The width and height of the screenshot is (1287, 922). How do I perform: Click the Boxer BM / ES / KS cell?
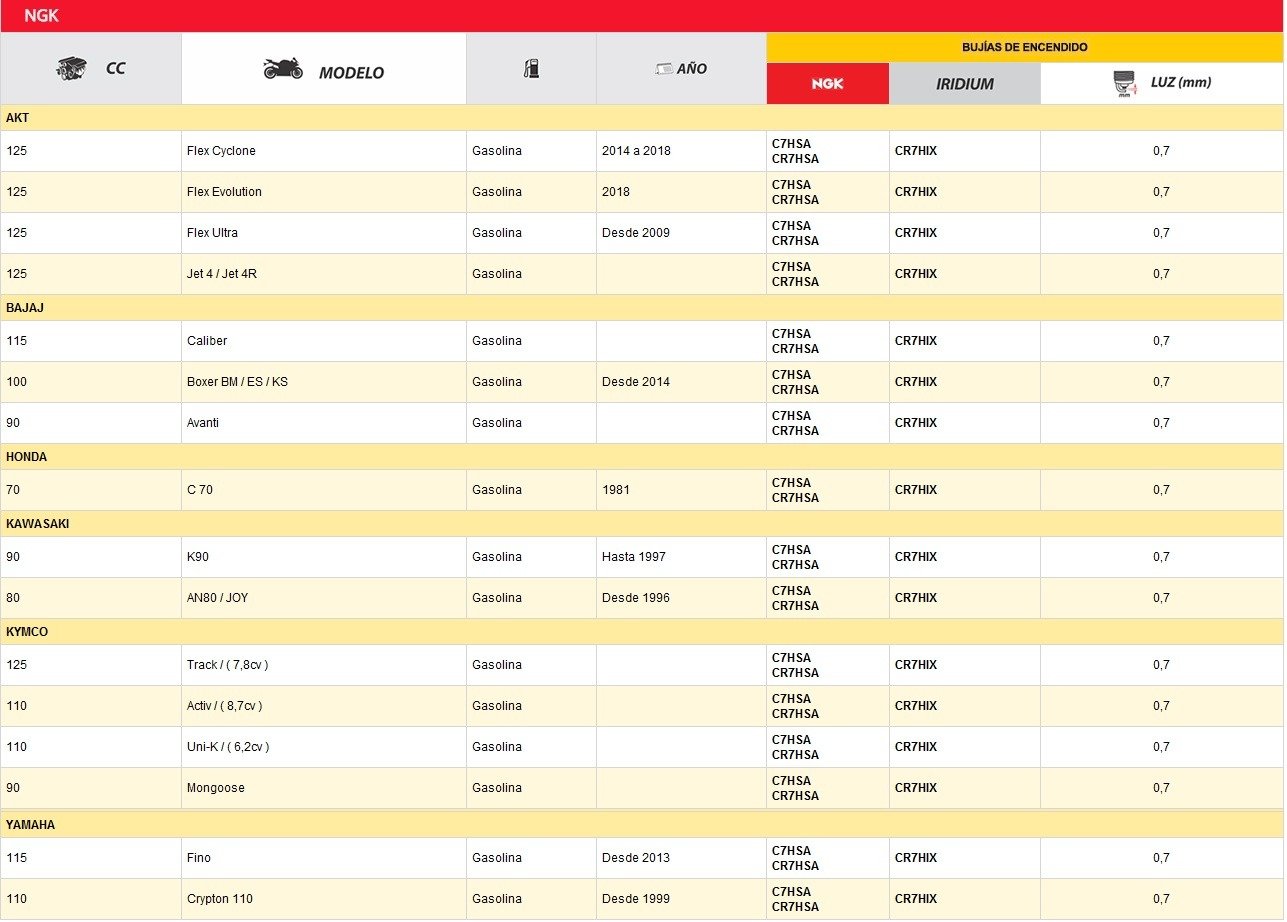pos(324,382)
